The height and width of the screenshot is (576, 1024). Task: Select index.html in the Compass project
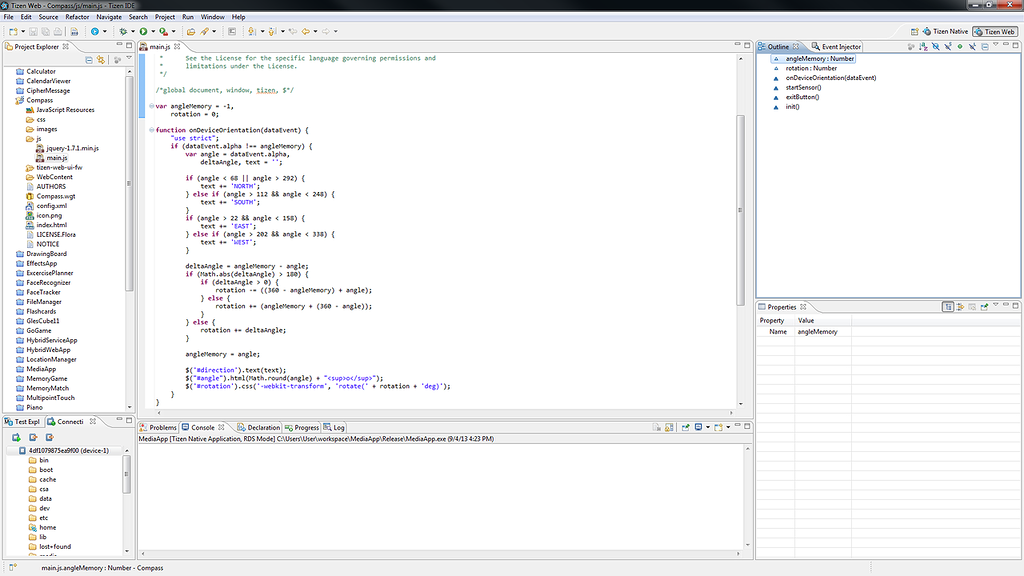51,225
